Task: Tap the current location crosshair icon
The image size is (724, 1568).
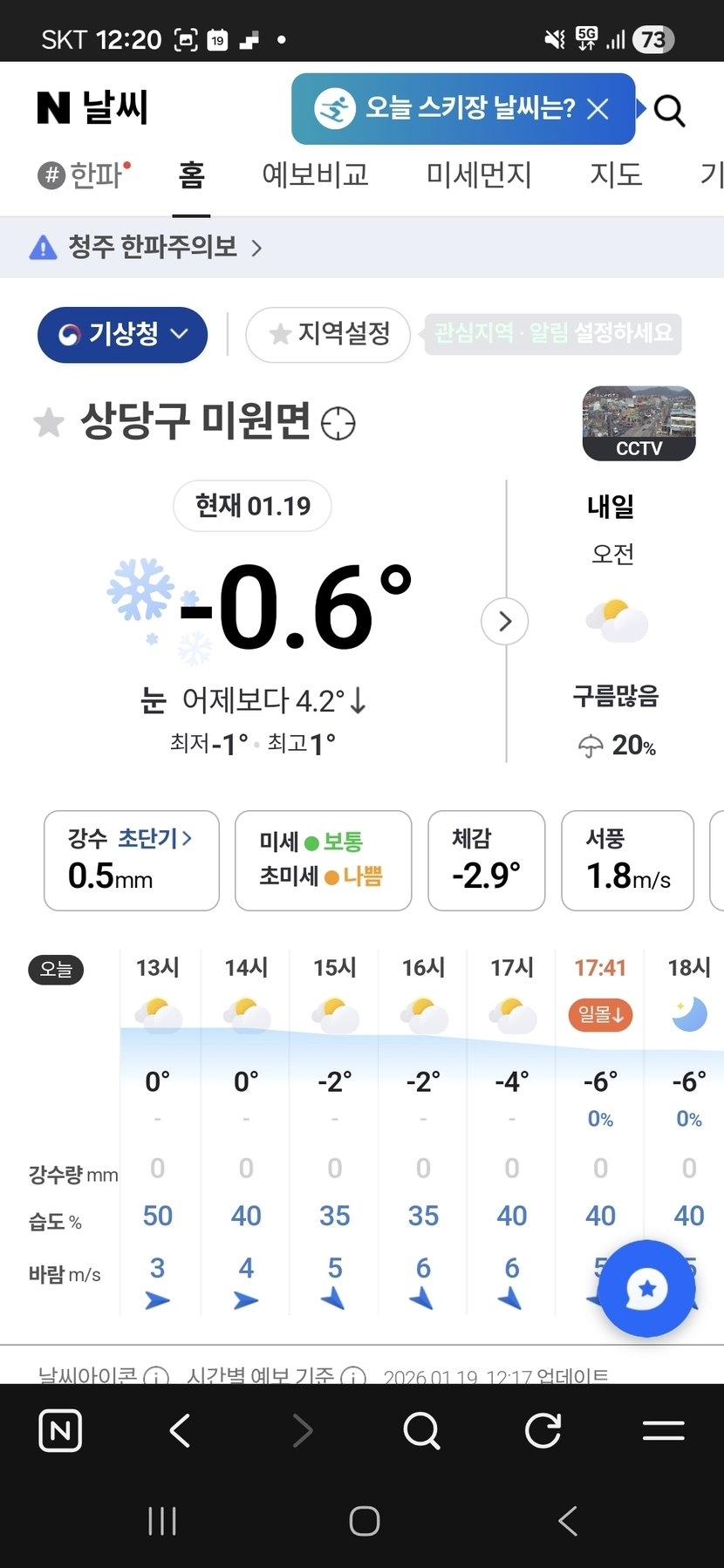Action: tap(338, 424)
